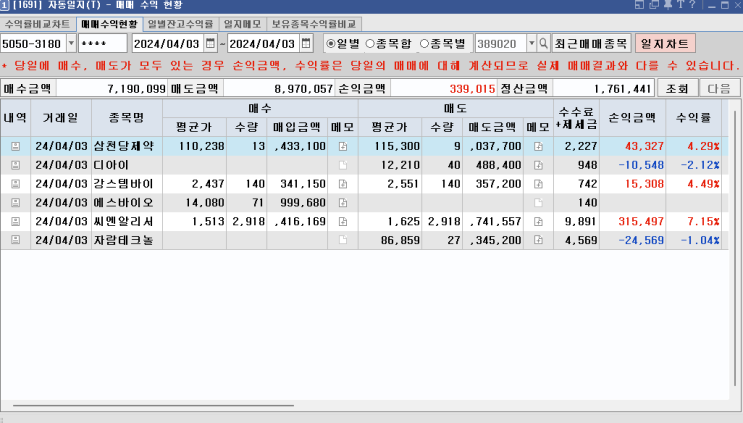Click the 거래일 column header

(x=61, y=117)
